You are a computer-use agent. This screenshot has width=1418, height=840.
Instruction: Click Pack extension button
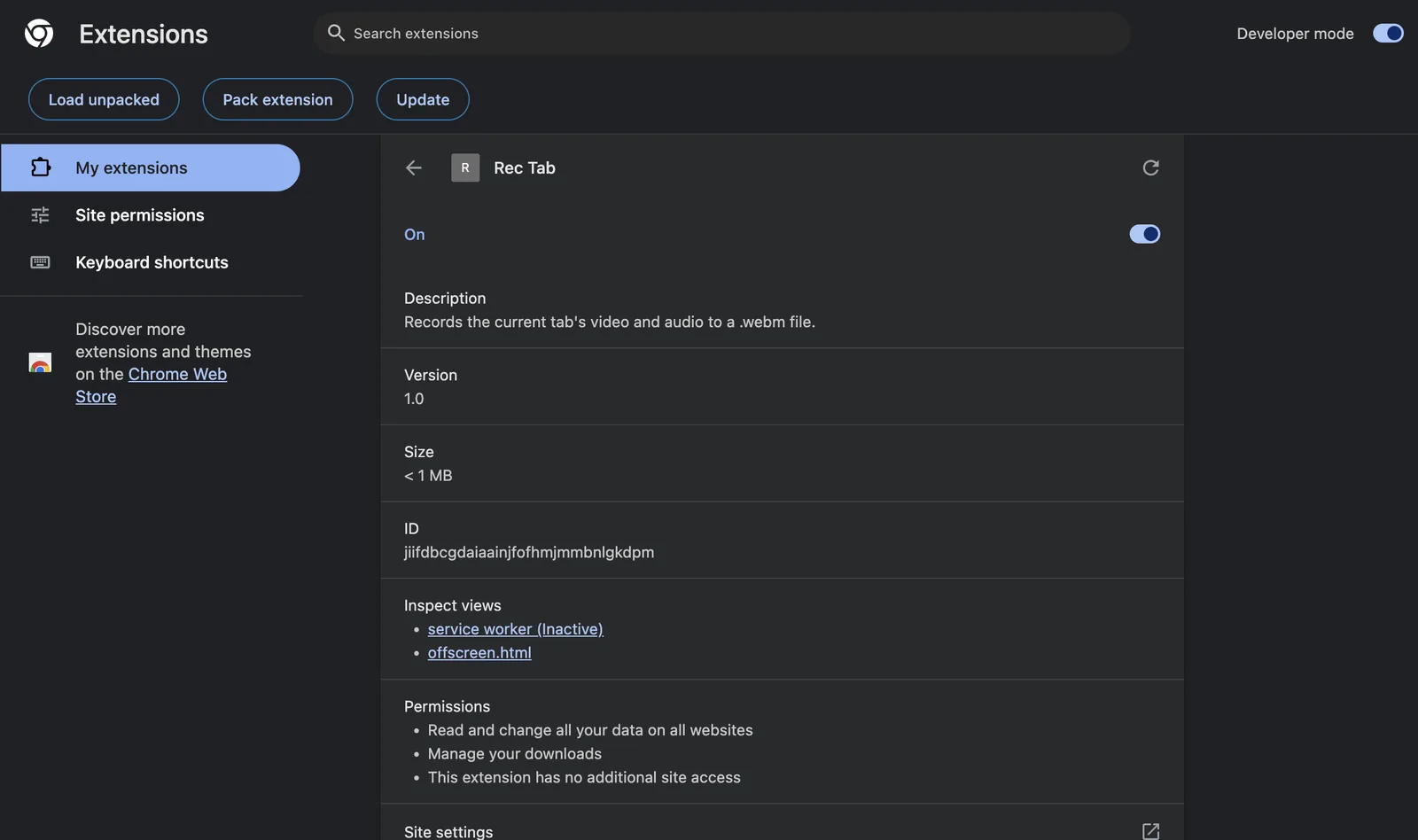(x=277, y=99)
